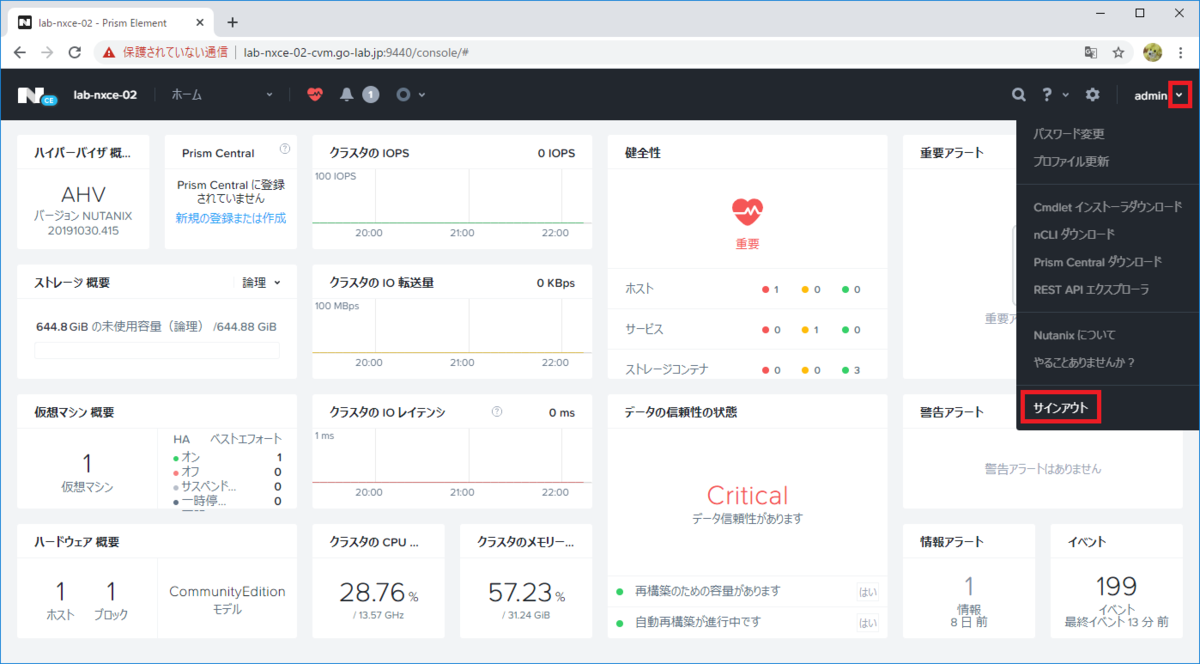
Task: Choose Cmdlet インストーラダウンロード
Action: [x=1108, y=207]
